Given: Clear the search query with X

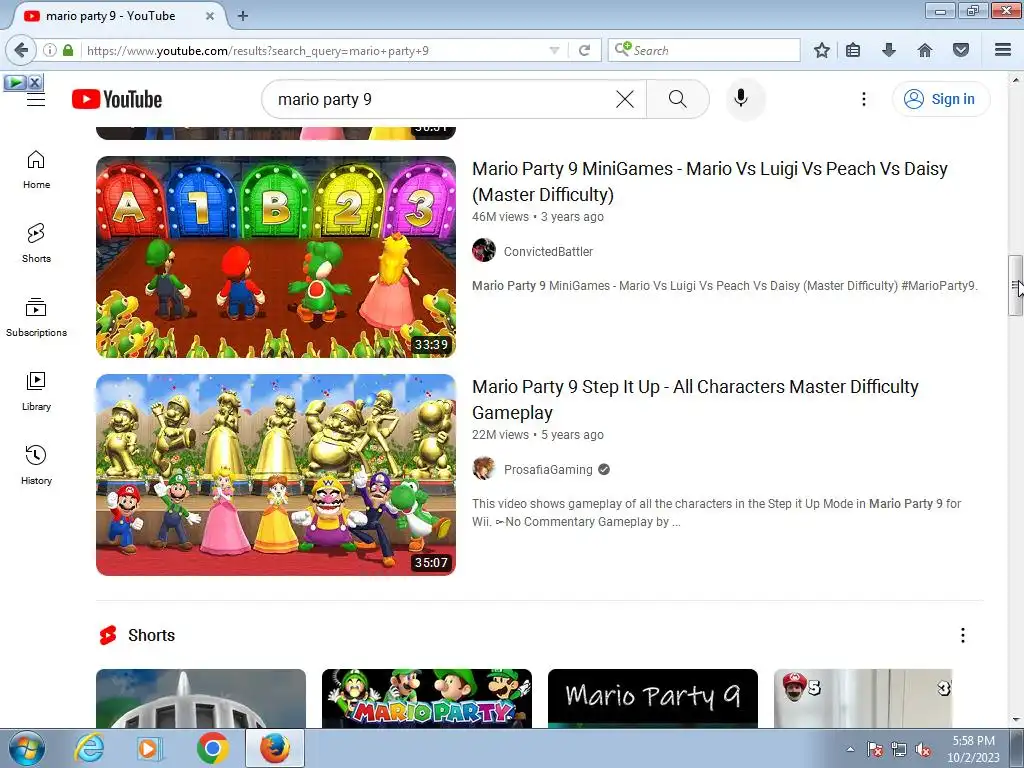Looking at the screenshot, I should [x=624, y=99].
